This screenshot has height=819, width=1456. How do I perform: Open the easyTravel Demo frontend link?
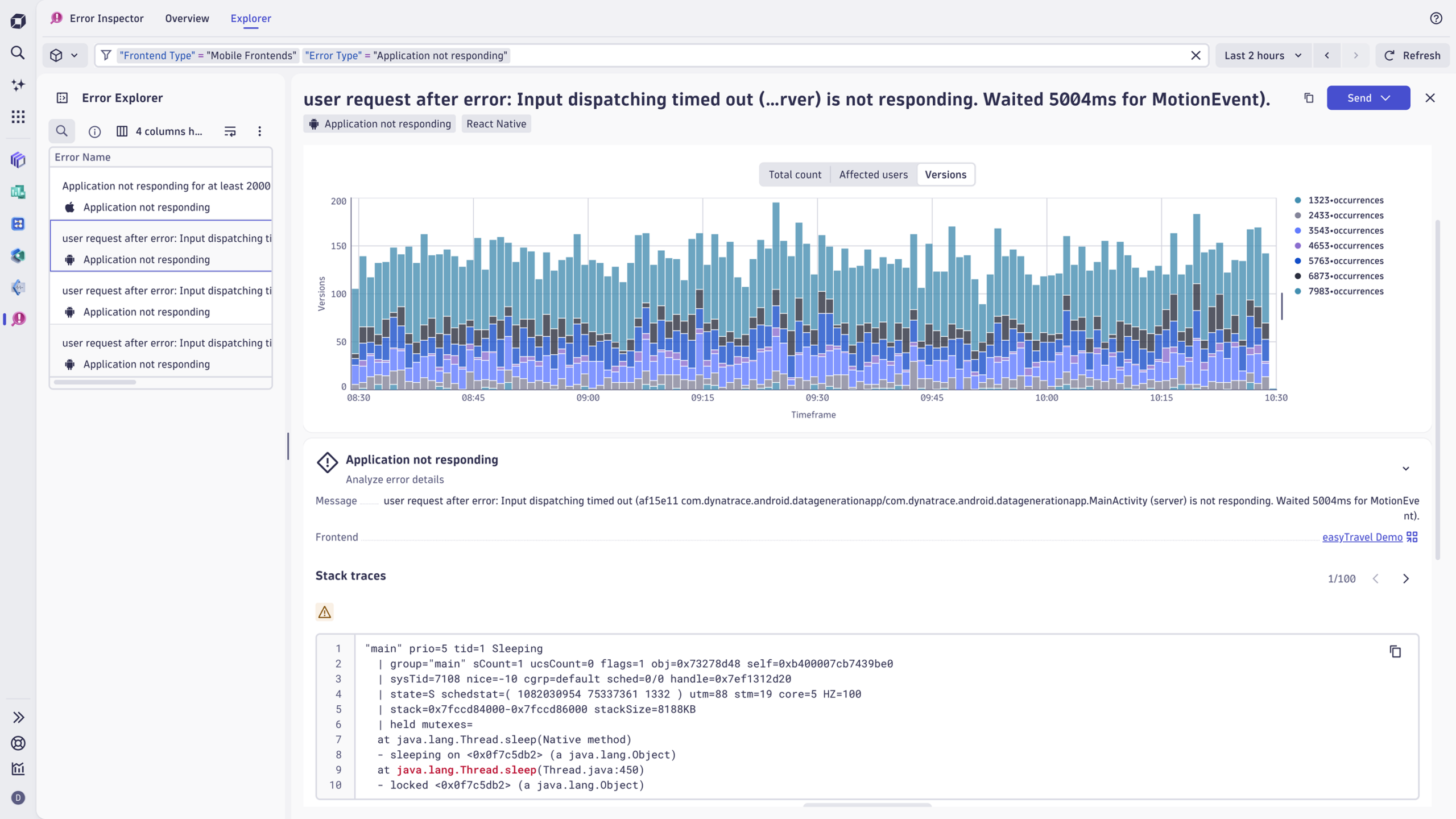point(1362,537)
